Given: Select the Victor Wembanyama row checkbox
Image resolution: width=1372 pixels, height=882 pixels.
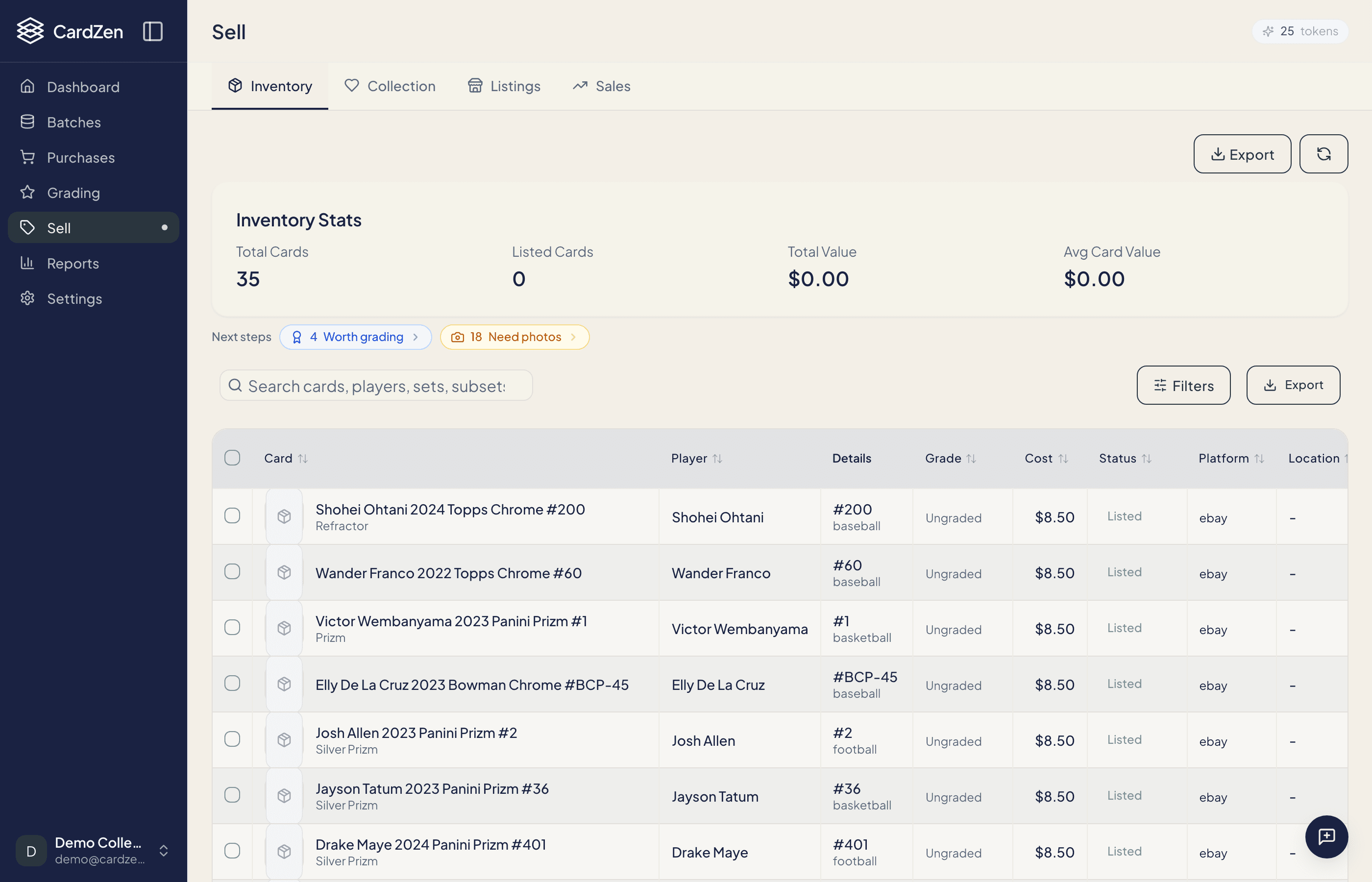Looking at the screenshot, I should 232,627.
